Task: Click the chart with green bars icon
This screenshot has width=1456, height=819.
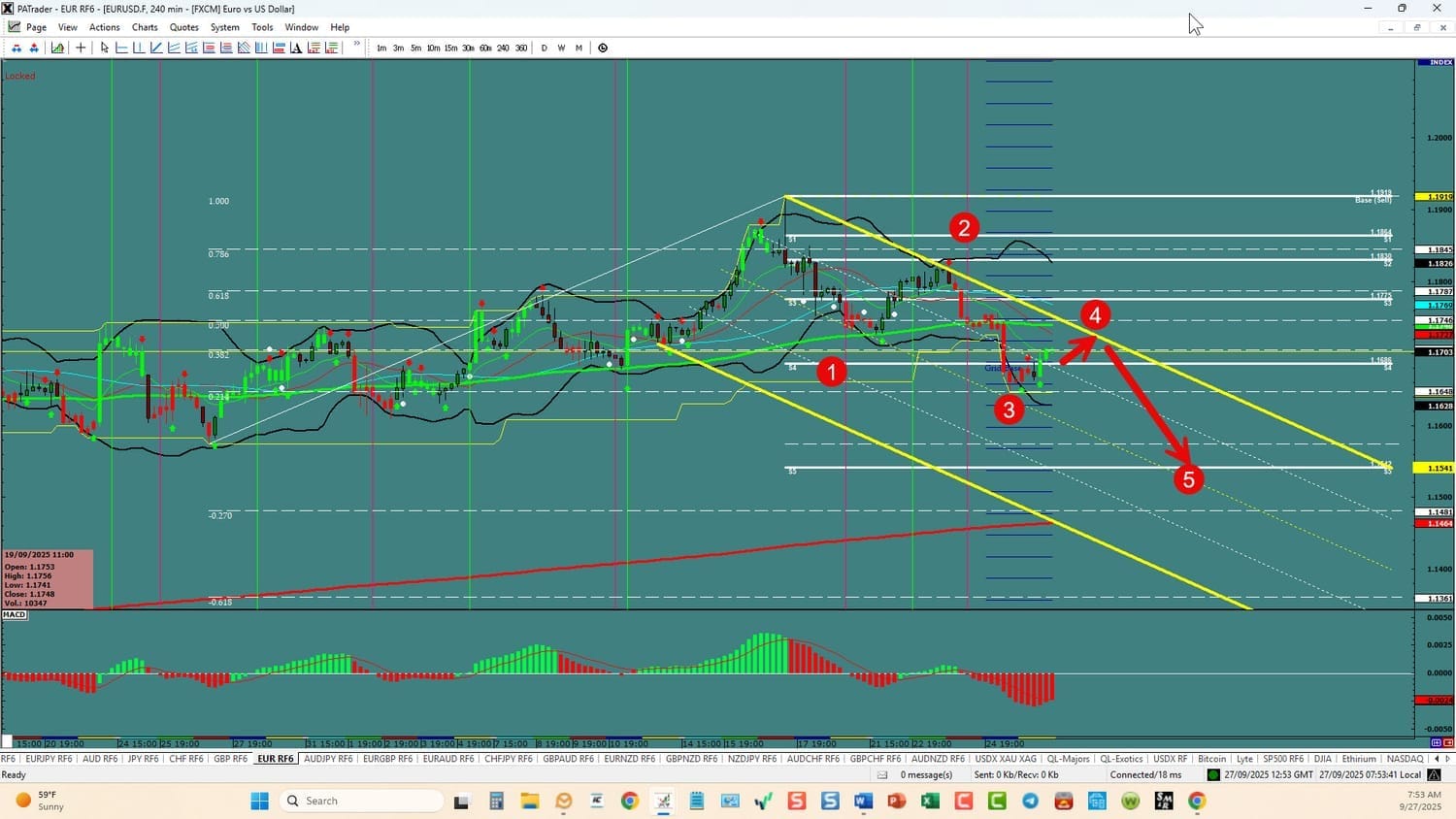Action: [x=57, y=48]
